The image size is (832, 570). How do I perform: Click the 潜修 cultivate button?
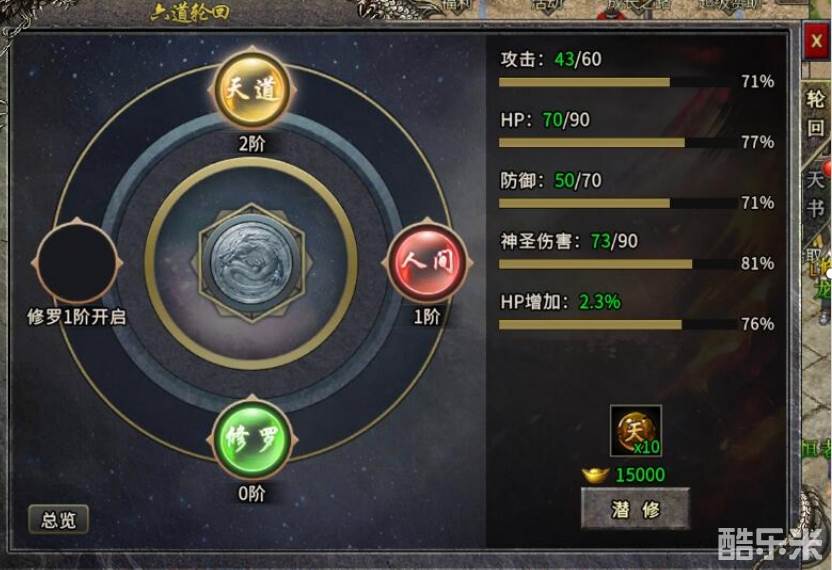635,508
